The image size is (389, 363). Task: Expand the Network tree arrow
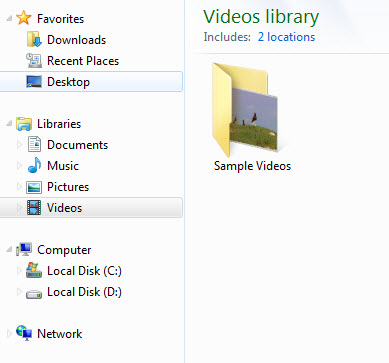(9, 333)
